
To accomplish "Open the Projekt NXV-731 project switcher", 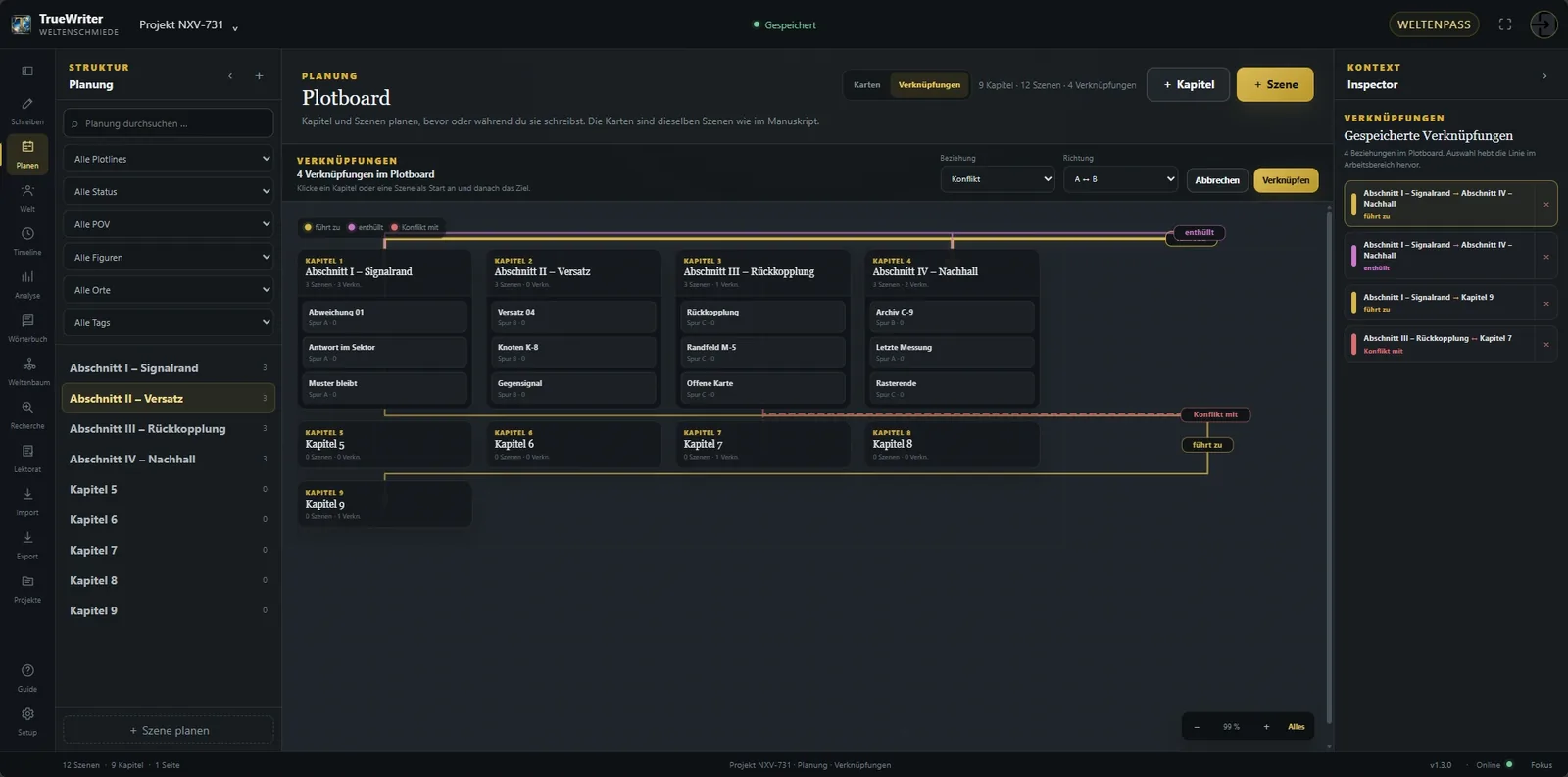I will point(189,24).
